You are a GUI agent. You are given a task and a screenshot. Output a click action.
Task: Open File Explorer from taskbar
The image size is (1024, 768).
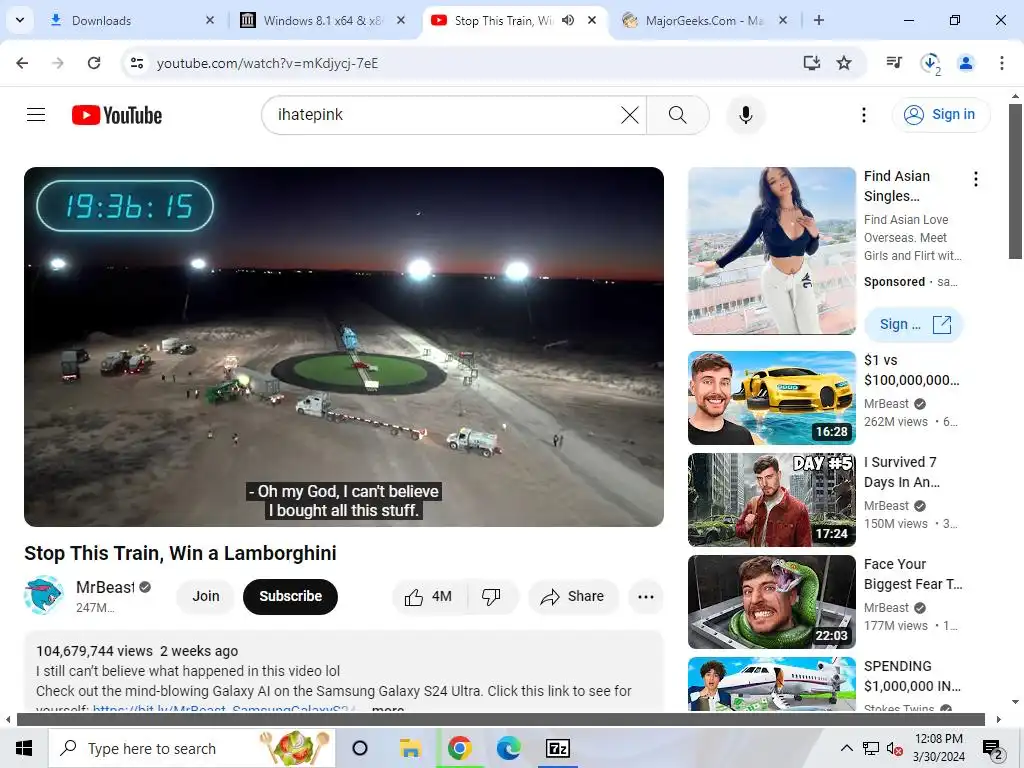[410, 748]
